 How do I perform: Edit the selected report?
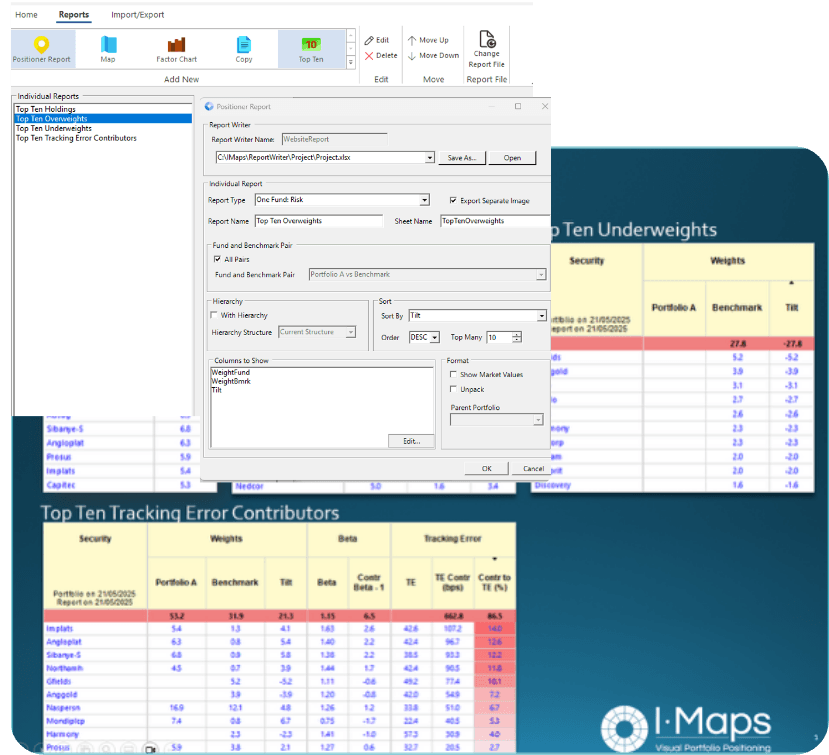376,40
